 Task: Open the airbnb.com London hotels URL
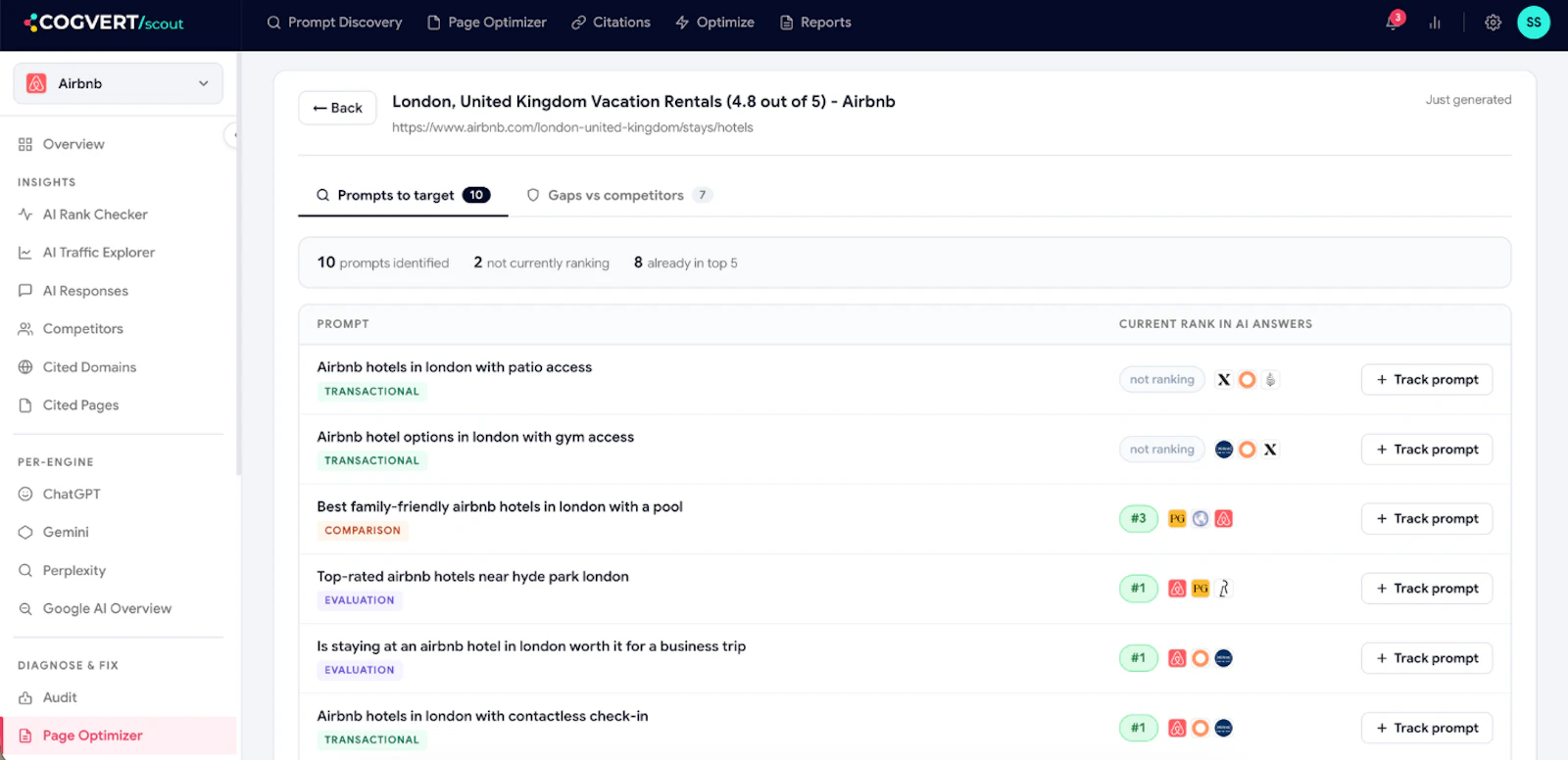pos(572,127)
